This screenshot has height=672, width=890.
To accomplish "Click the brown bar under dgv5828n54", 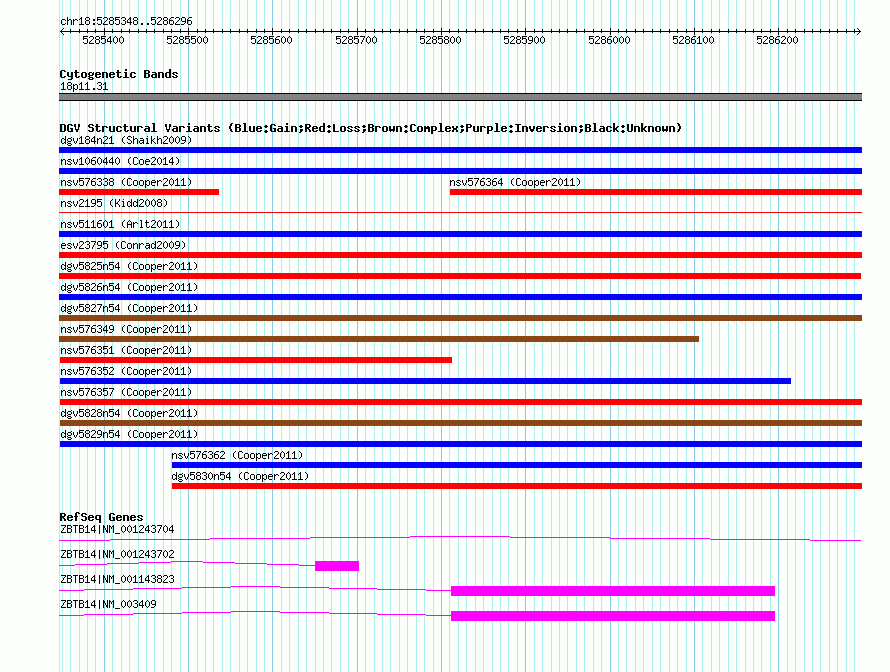I will (x=460, y=423).
